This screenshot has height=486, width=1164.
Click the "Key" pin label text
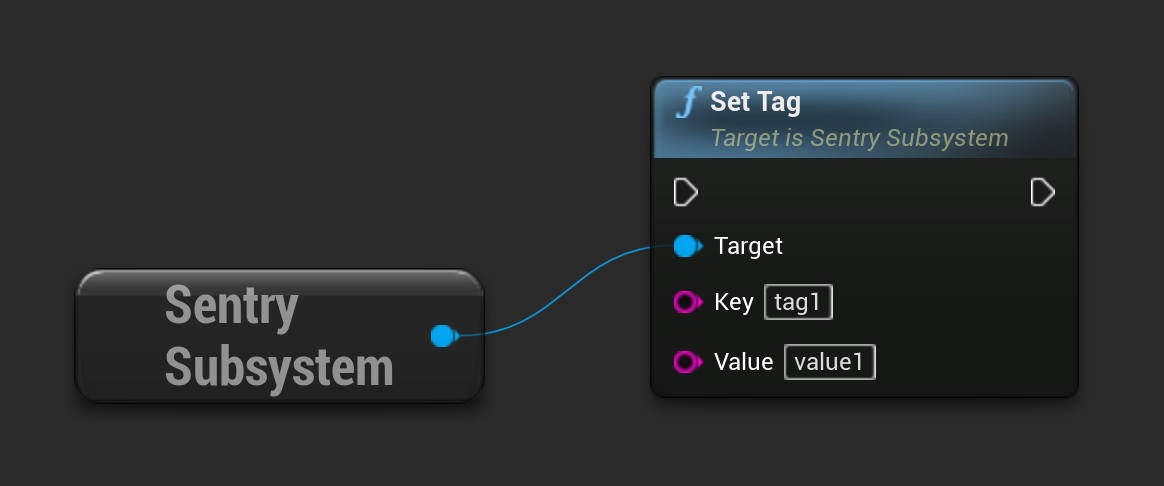734,302
